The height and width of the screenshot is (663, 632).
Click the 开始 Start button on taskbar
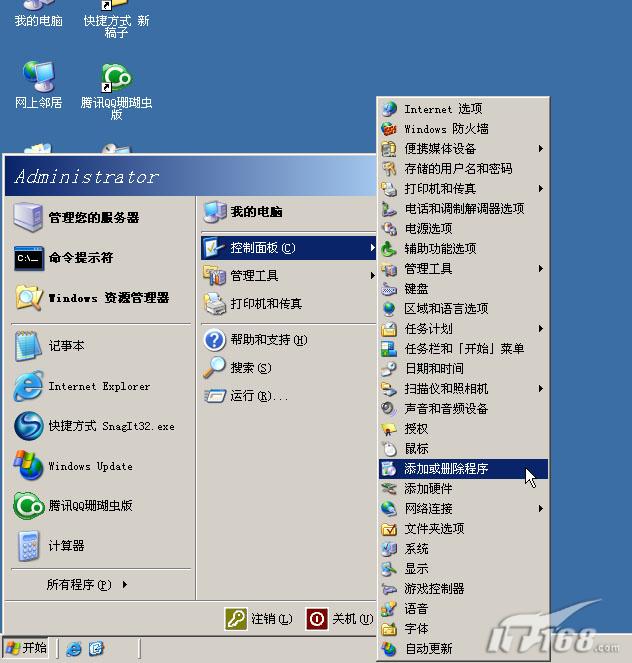[27, 648]
